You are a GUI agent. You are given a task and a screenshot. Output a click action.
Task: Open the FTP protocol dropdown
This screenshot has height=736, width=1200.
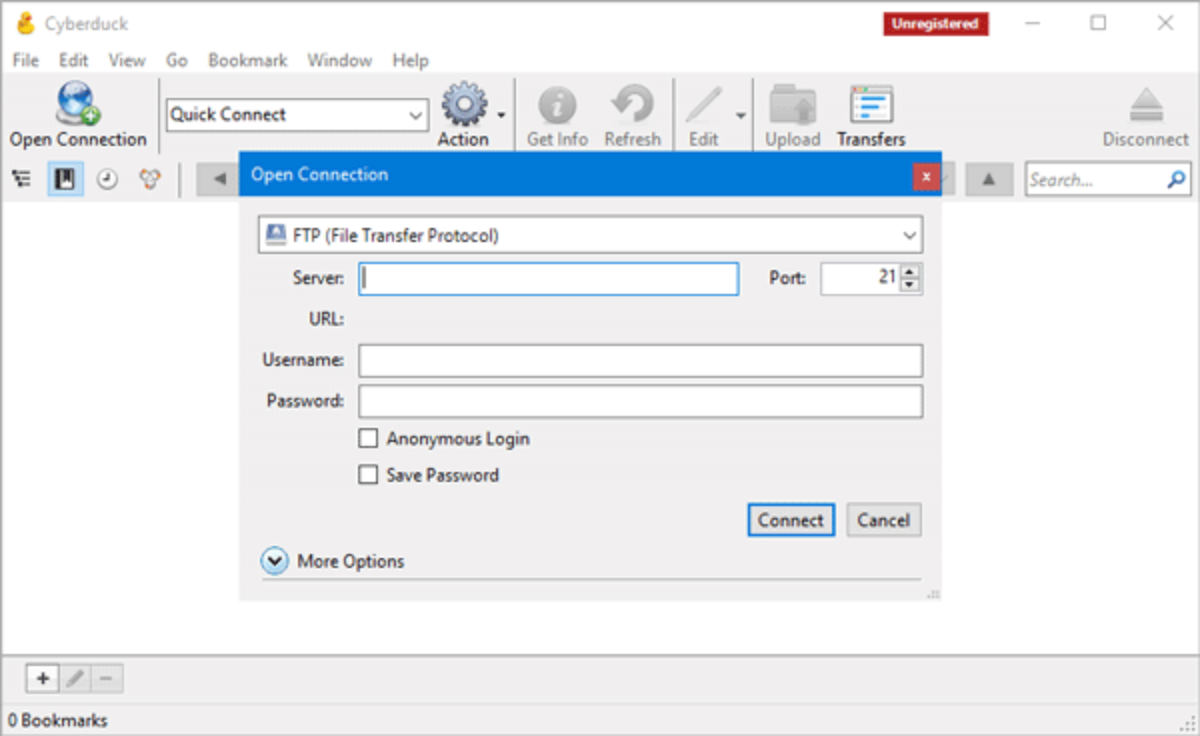click(590, 236)
